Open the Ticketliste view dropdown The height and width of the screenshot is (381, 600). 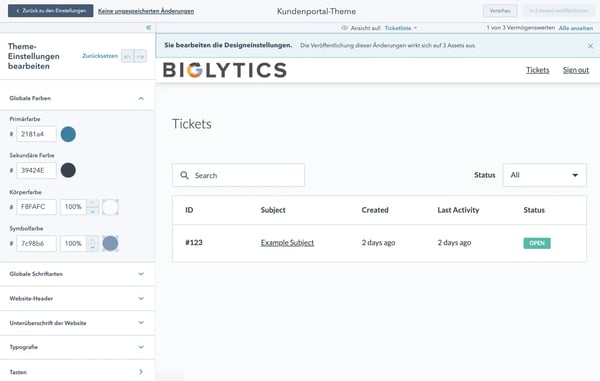(x=401, y=28)
